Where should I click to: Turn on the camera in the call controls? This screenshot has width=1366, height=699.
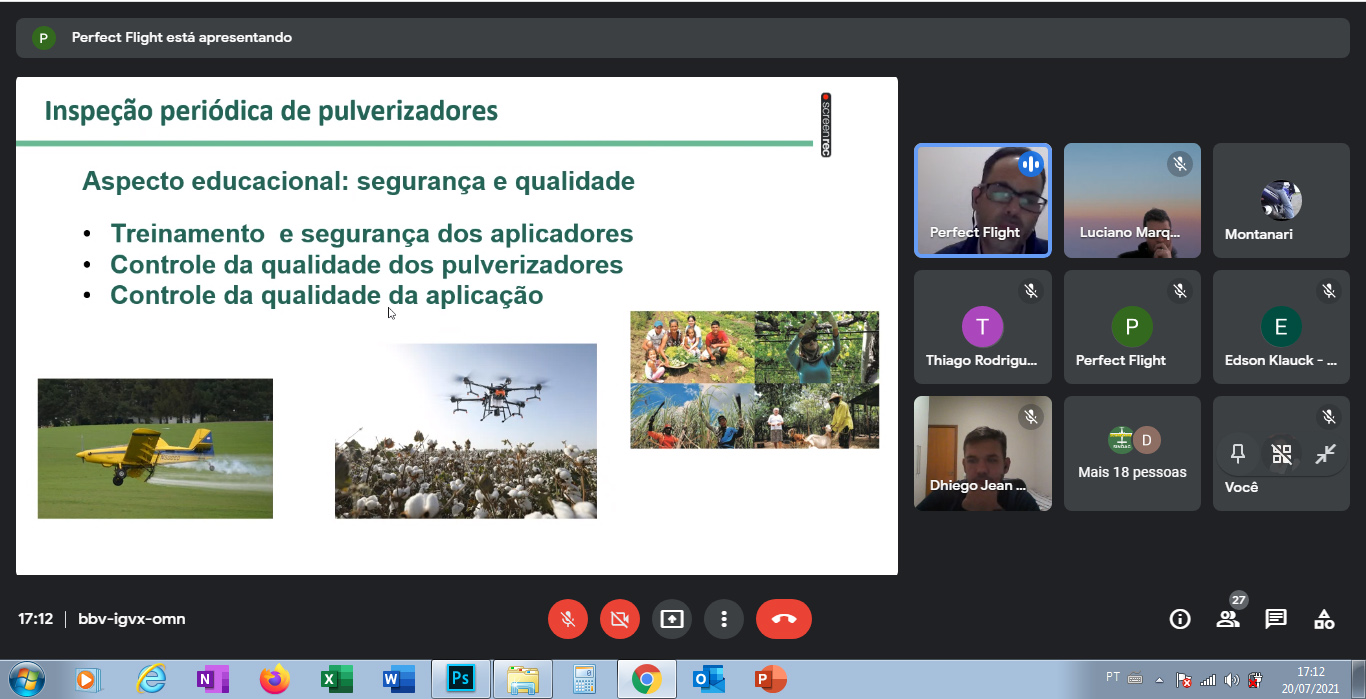pyautogui.click(x=620, y=619)
